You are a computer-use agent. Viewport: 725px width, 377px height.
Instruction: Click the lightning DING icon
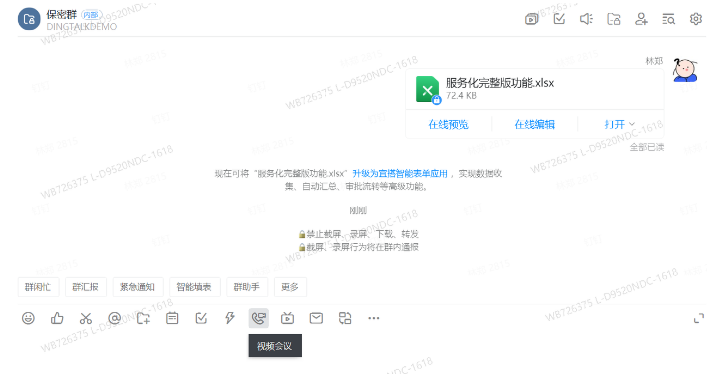[230, 318]
